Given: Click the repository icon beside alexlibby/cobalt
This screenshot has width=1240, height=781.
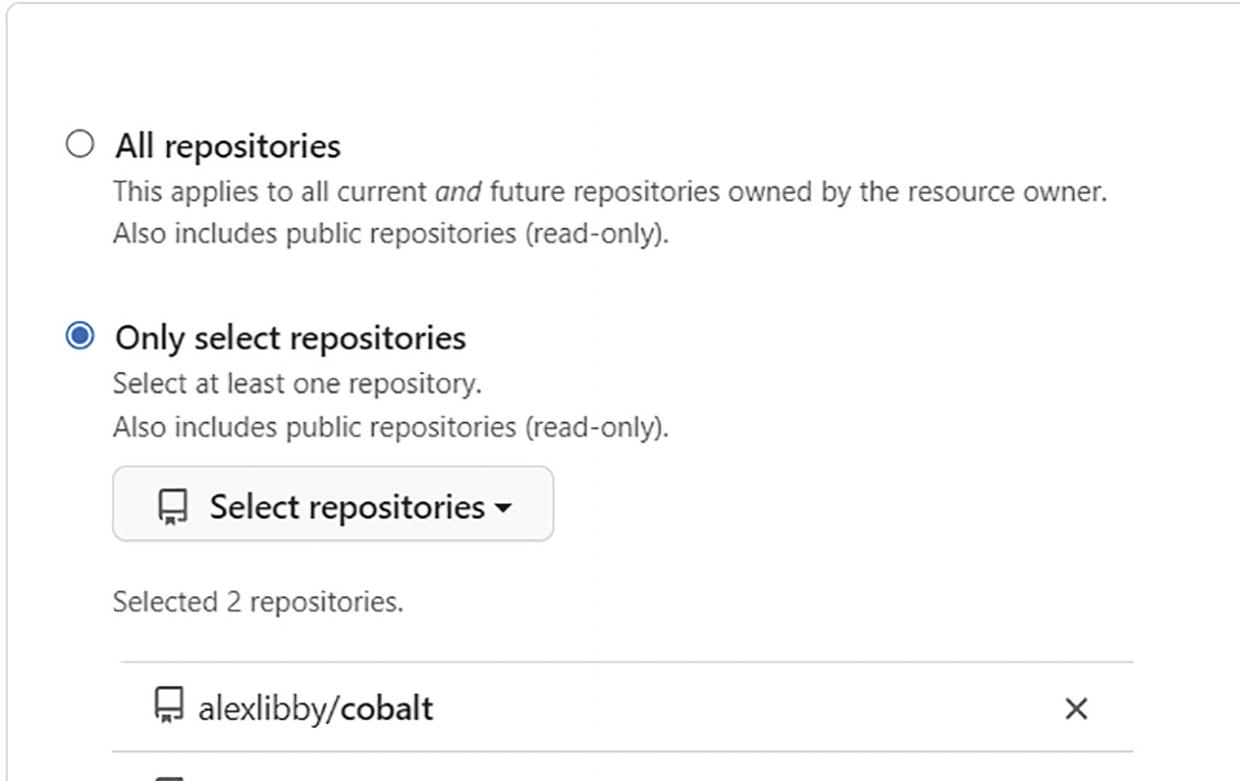Looking at the screenshot, I should [x=167, y=707].
